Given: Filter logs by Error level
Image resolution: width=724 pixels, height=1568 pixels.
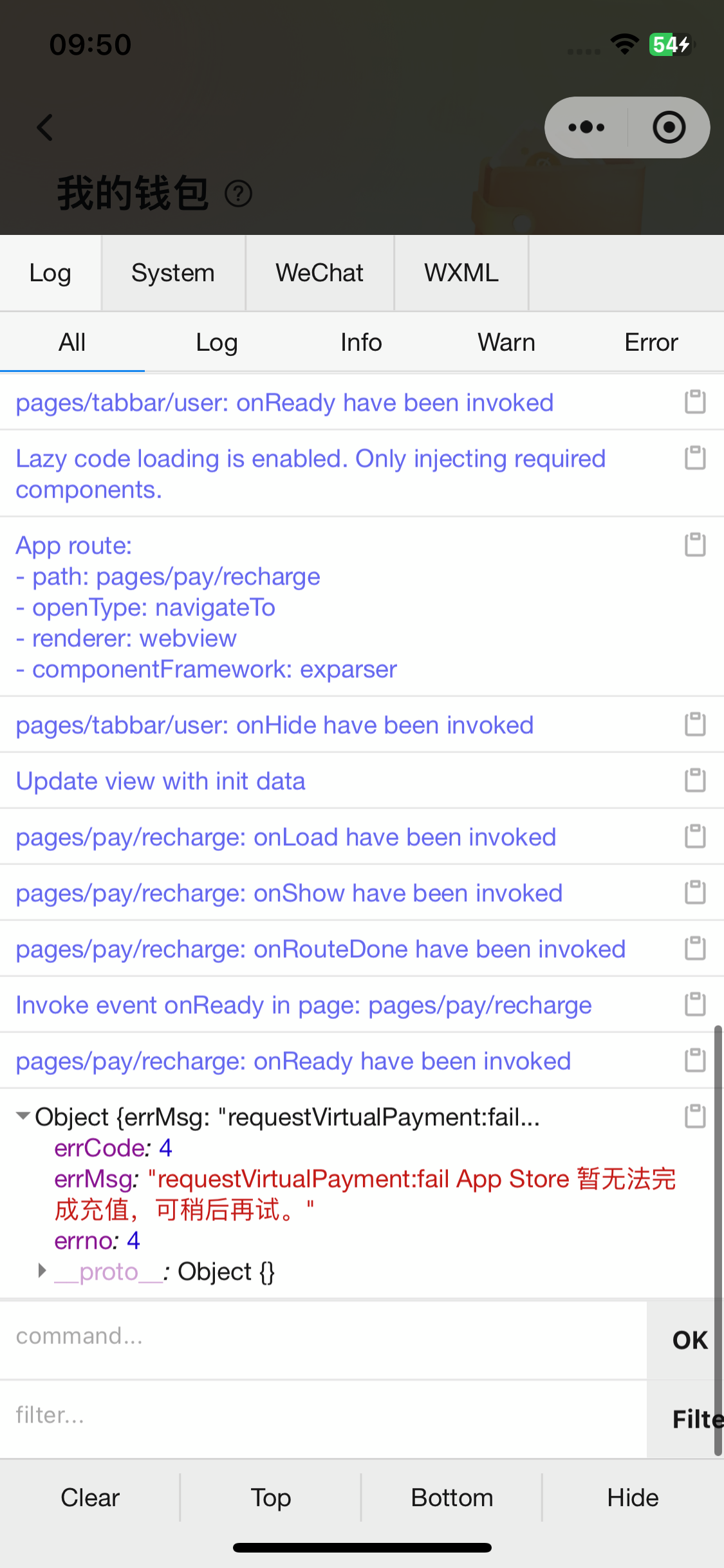Looking at the screenshot, I should [x=651, y=342].
